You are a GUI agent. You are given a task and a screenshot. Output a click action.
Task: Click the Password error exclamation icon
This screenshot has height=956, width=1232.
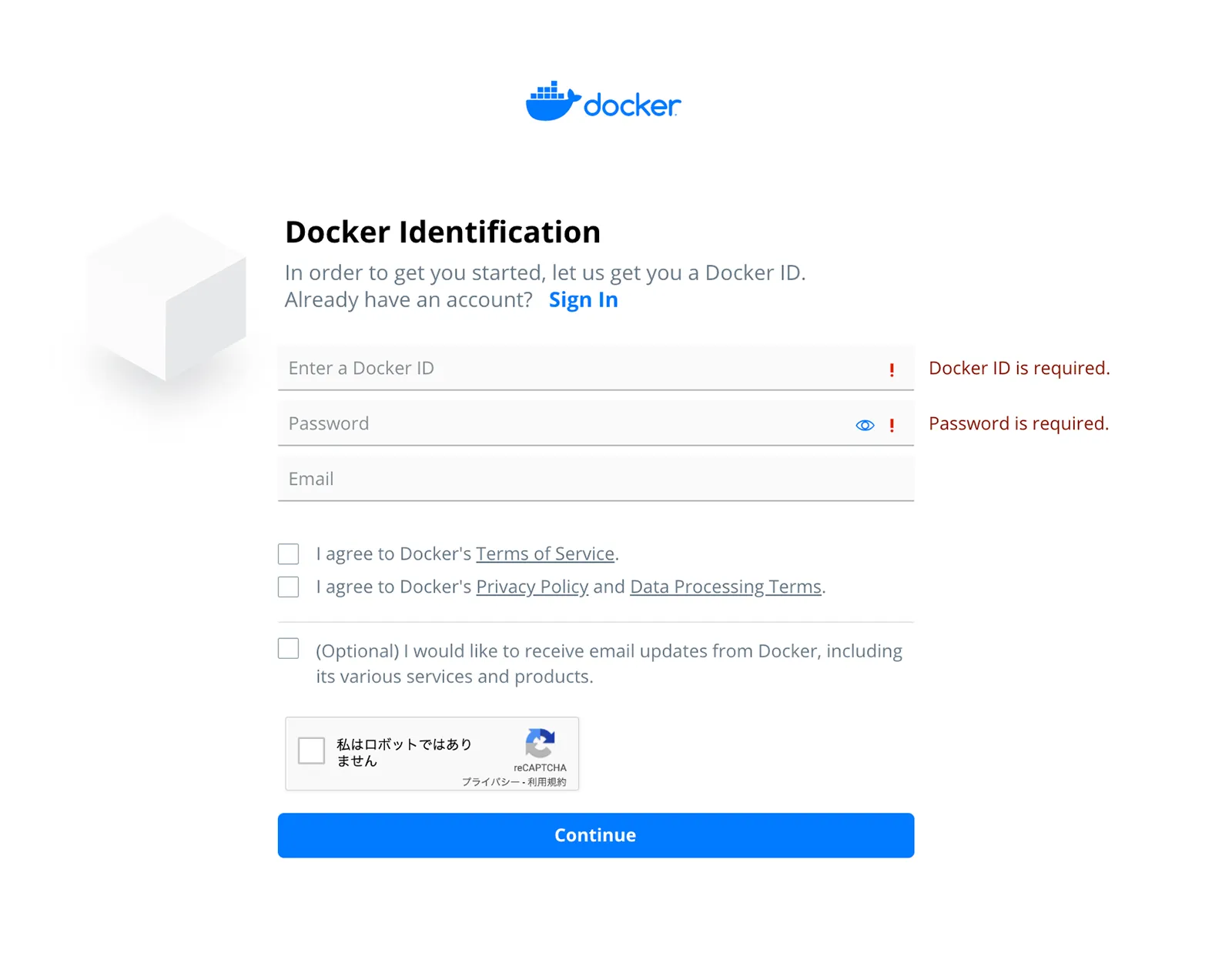pos(892,426)
